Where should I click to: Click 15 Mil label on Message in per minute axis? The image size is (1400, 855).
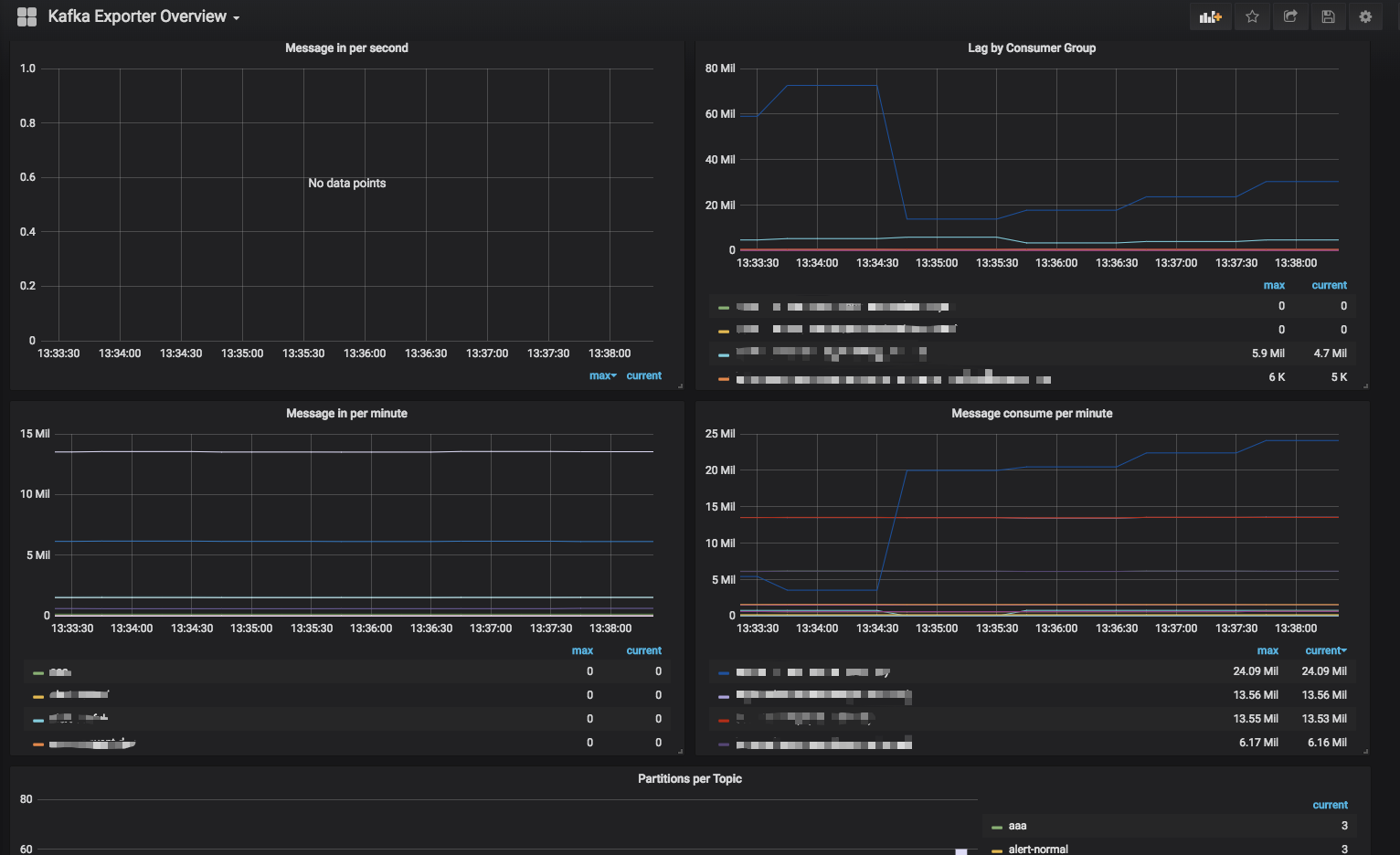35,434
